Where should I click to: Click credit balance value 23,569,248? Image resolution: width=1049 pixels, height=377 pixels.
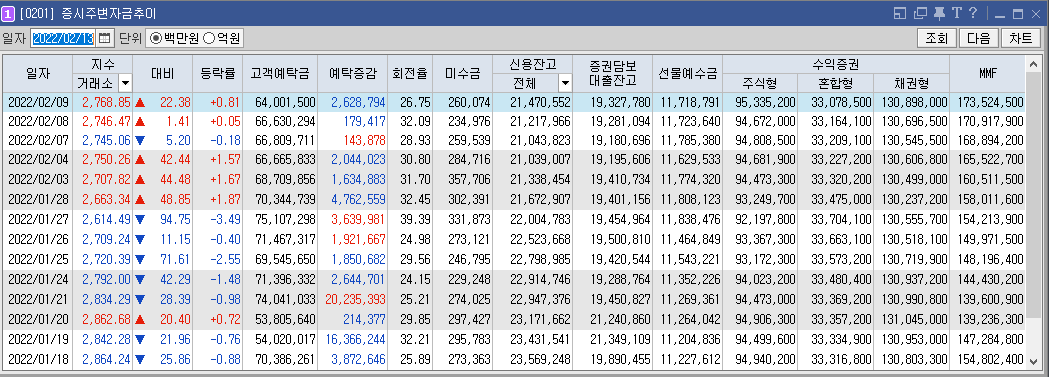point(540,360)
